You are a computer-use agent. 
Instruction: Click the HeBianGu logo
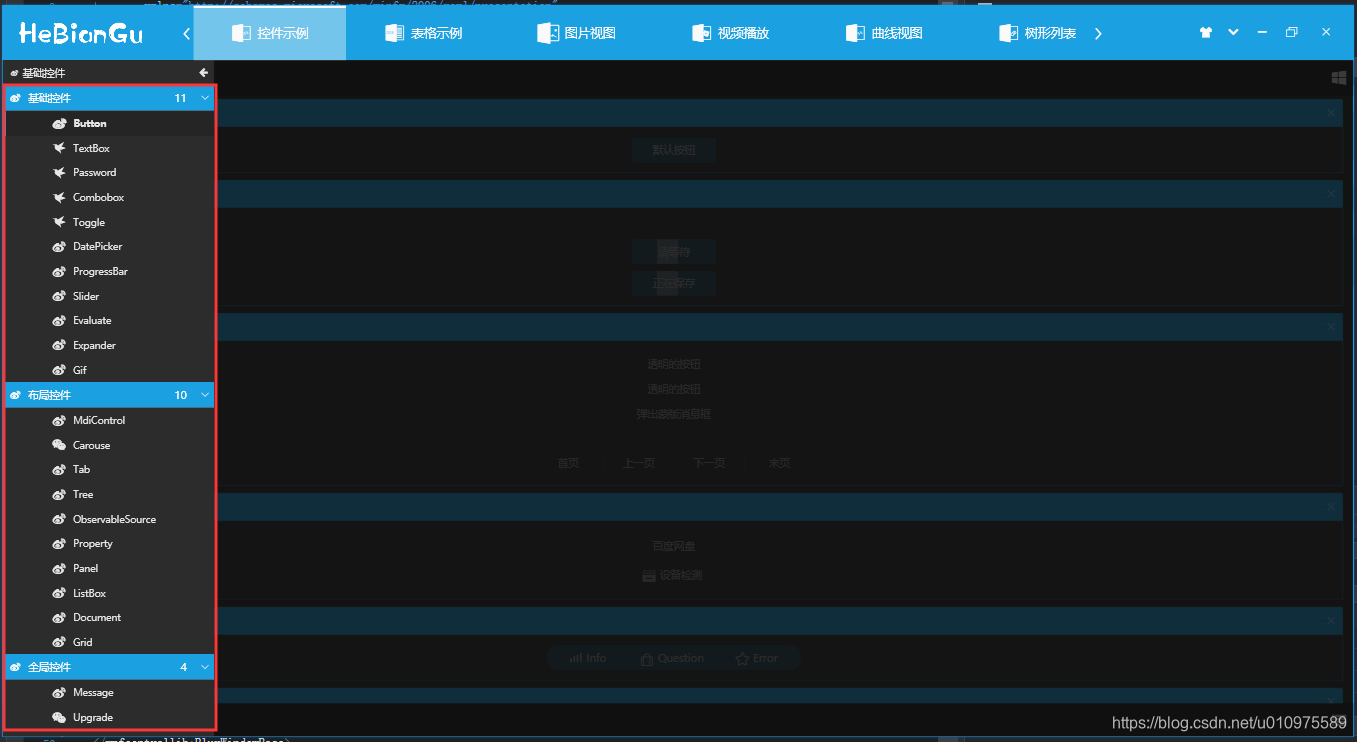(81, 34)
